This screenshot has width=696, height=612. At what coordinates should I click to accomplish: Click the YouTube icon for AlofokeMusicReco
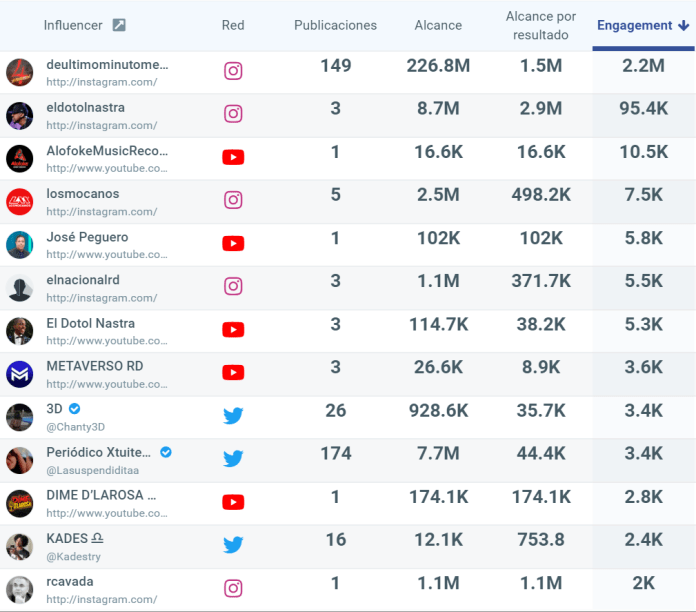point(233,157)
